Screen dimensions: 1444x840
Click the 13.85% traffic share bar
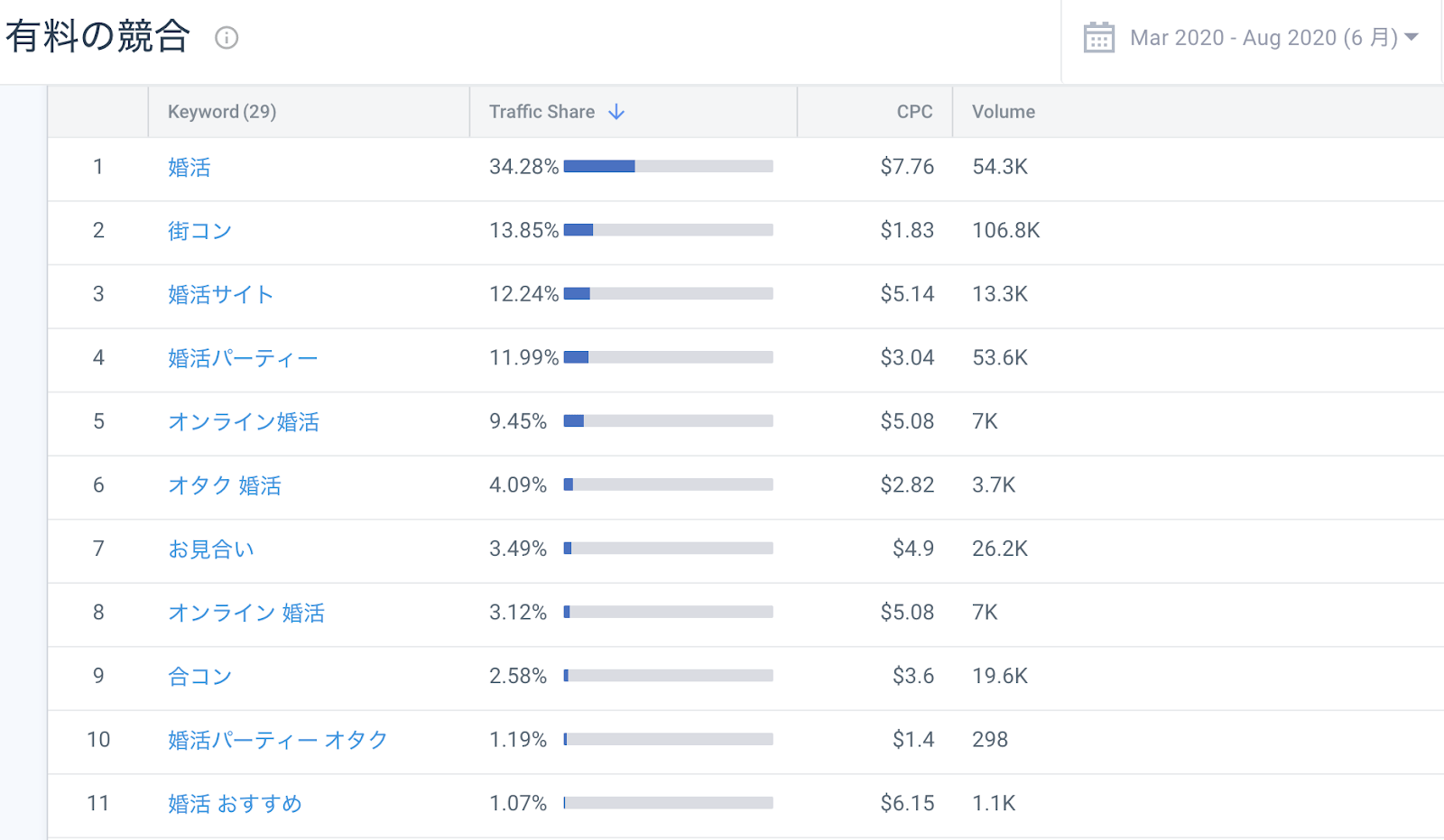point(668,230)
